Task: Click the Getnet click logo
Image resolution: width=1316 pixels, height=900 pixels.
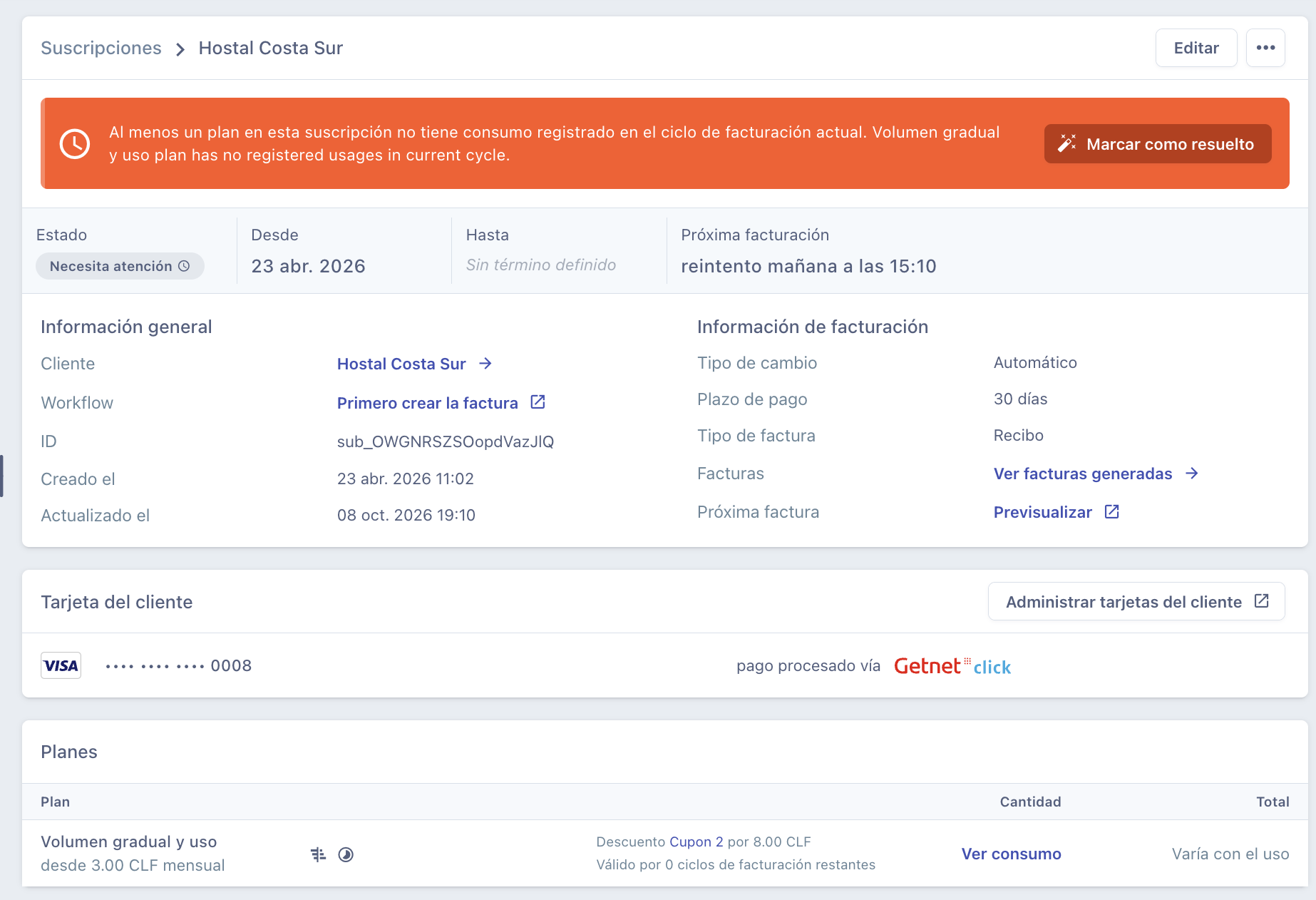Action: (952, 666)
